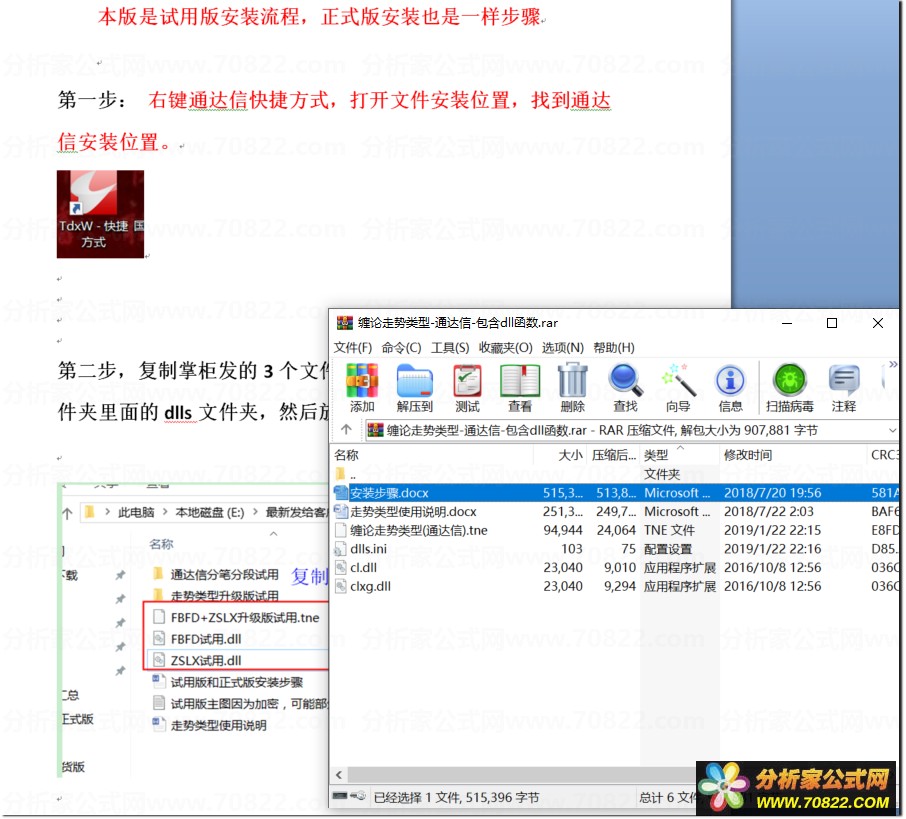The width and height of the screenshot is (906, 819).
Task: Click 走势类型升级版试用 folder
Action: 216,595
